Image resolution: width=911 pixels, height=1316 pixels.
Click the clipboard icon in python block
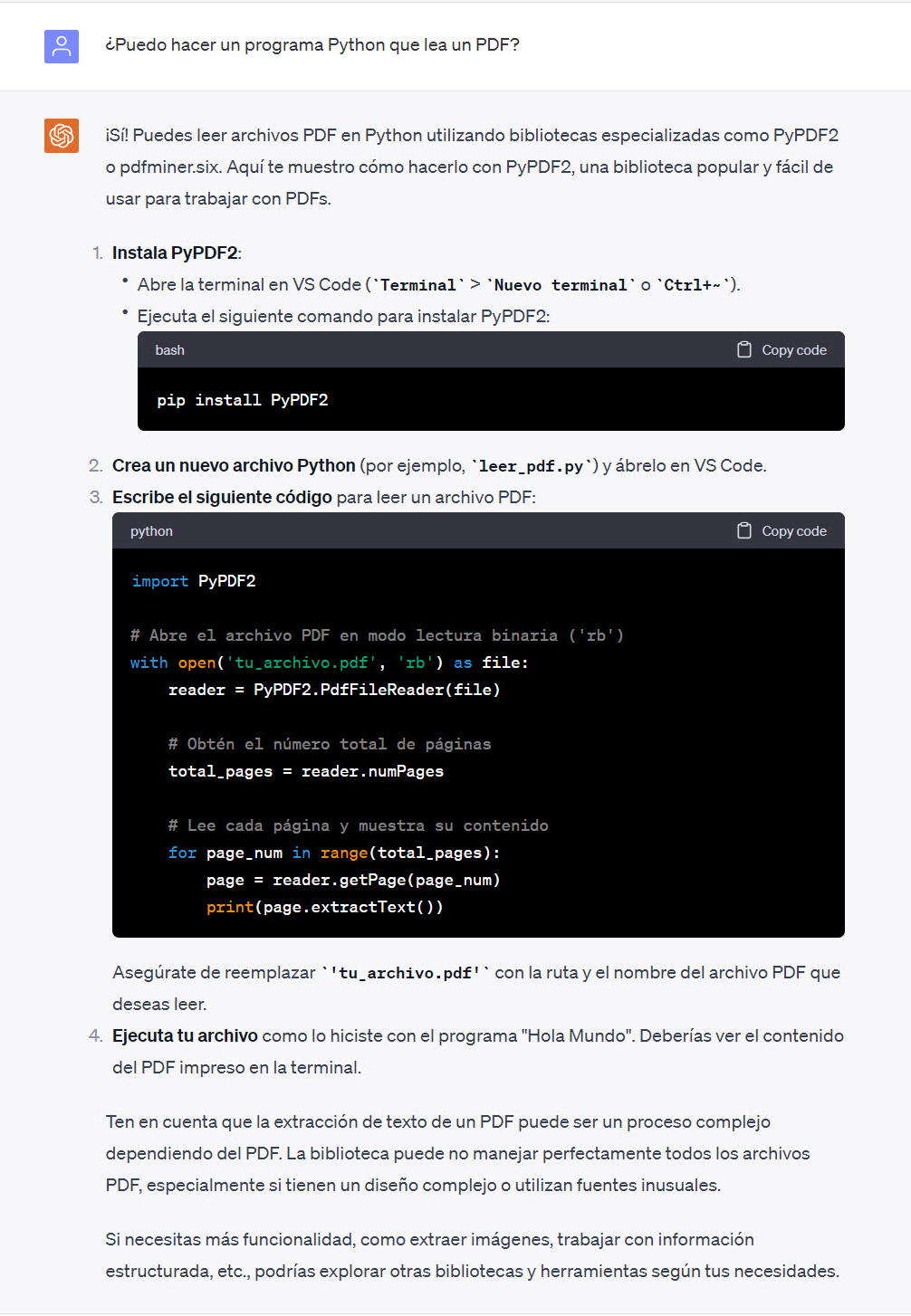tap(744, 531)
